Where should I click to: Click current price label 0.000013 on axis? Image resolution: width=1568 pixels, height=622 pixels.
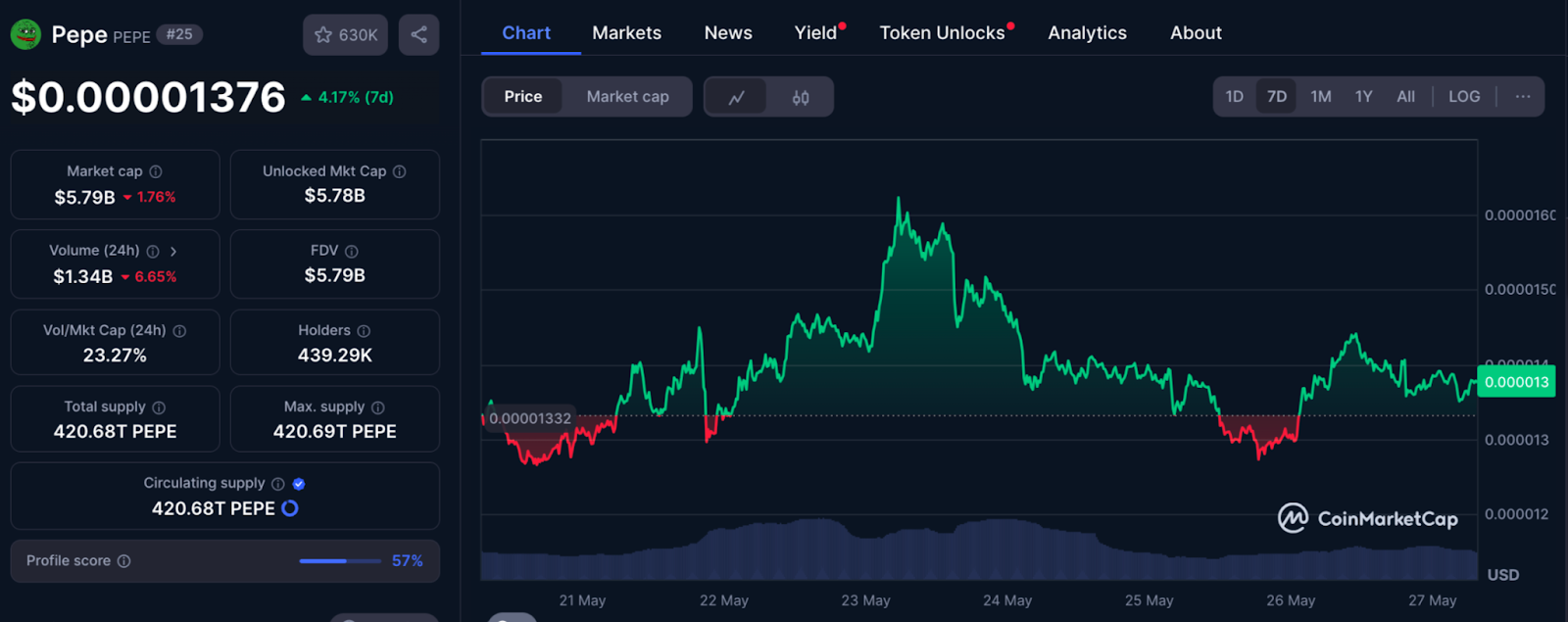coord(1516,382)
